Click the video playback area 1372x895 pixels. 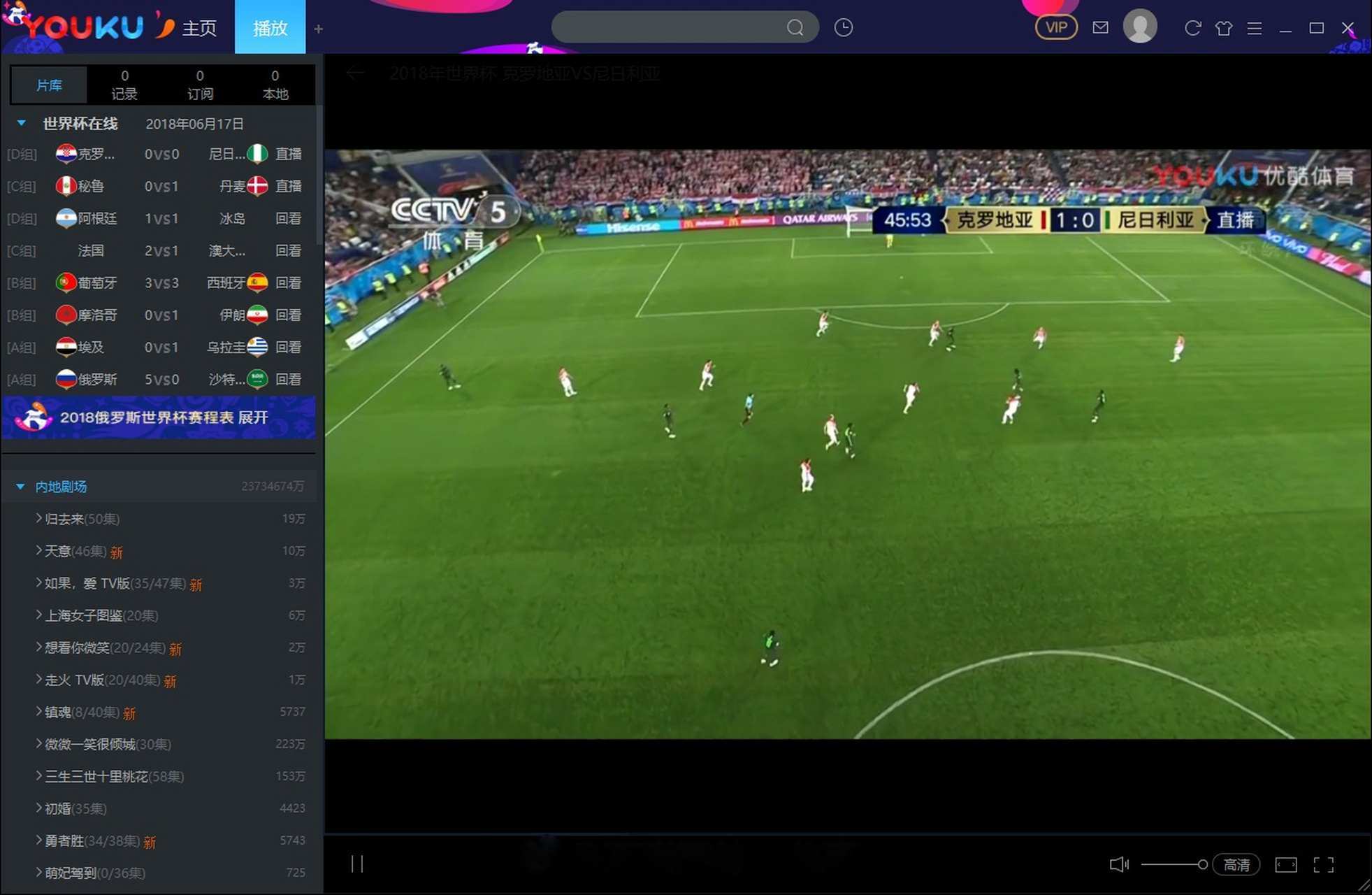pyautogui.click(x=847, y=444)
